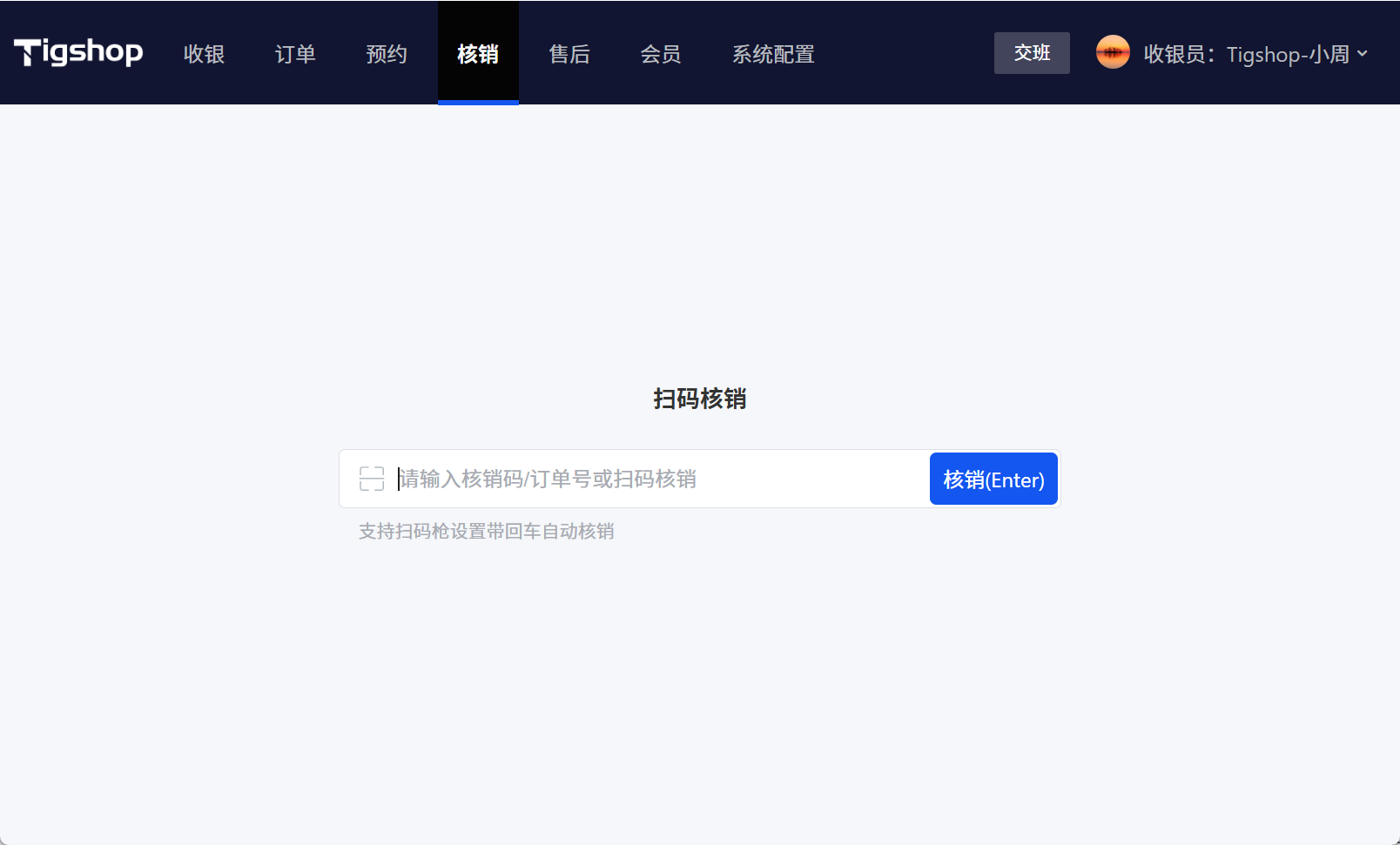
Task: Open the 售后 section
Action: [x=569, y=54]
